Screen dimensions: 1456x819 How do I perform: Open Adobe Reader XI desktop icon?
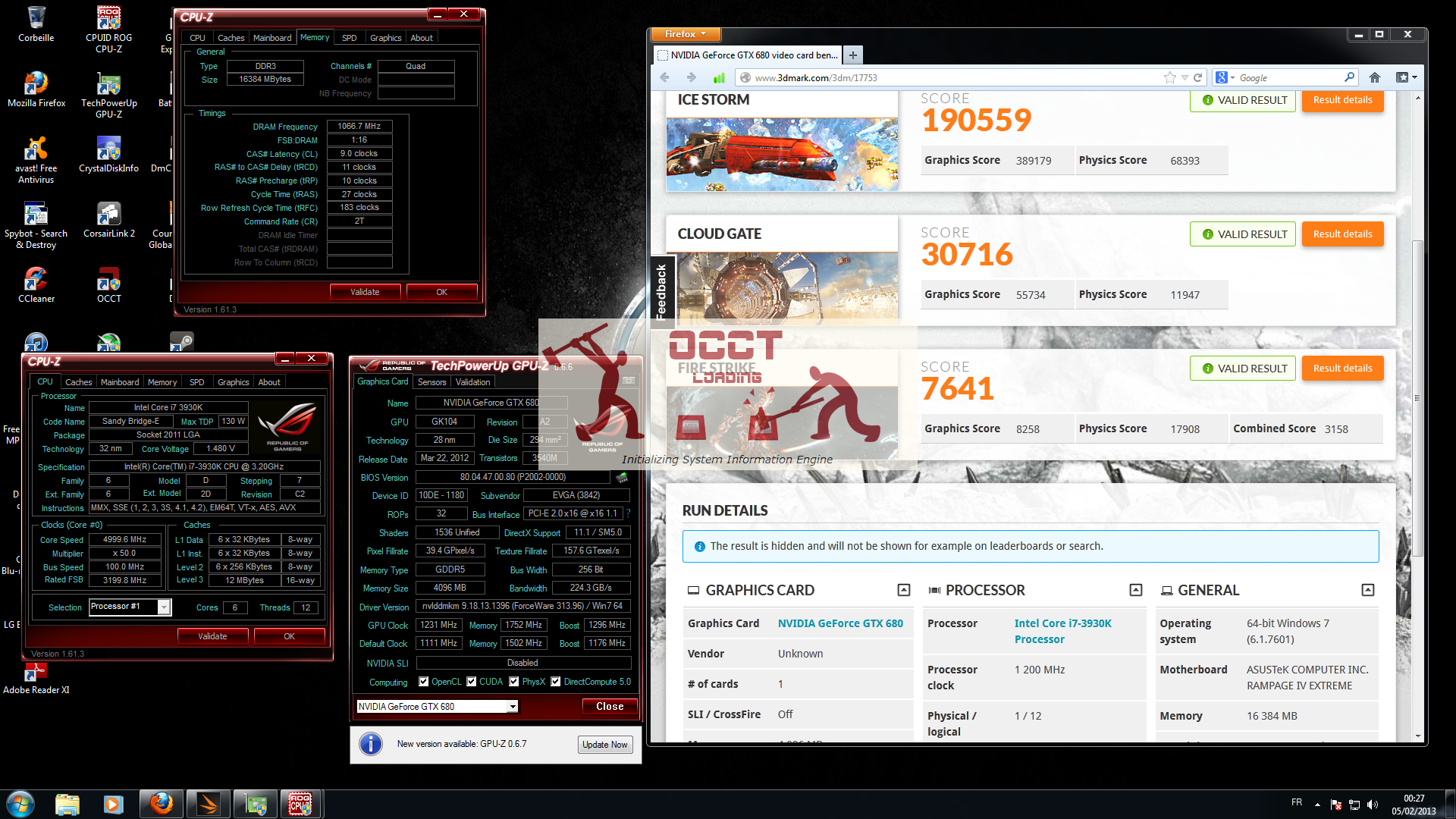pyautogui.click(x=36, y=678)
